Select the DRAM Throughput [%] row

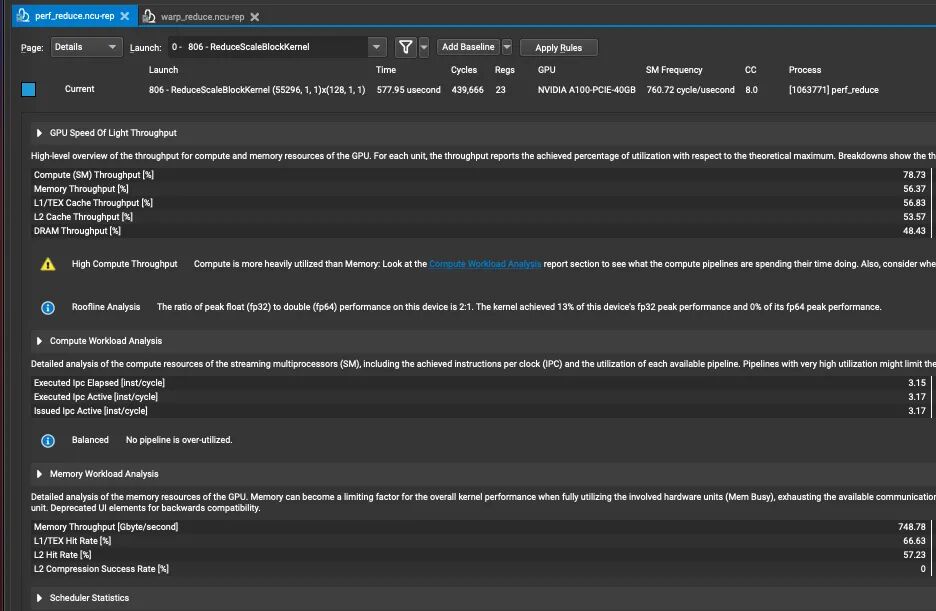coord(481,231)
